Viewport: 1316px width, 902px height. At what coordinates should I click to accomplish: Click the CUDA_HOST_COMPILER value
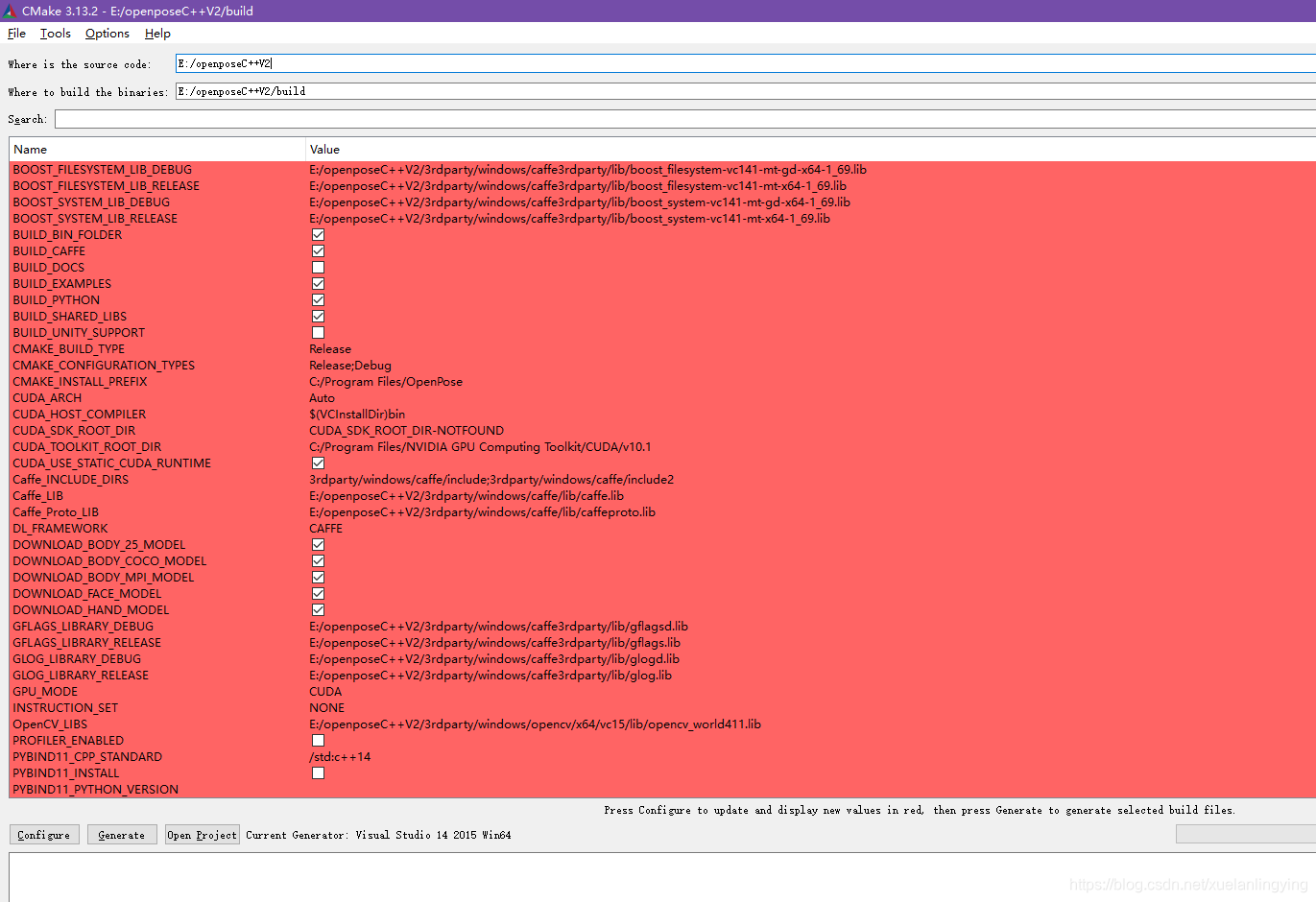click(x=357, y=415)
